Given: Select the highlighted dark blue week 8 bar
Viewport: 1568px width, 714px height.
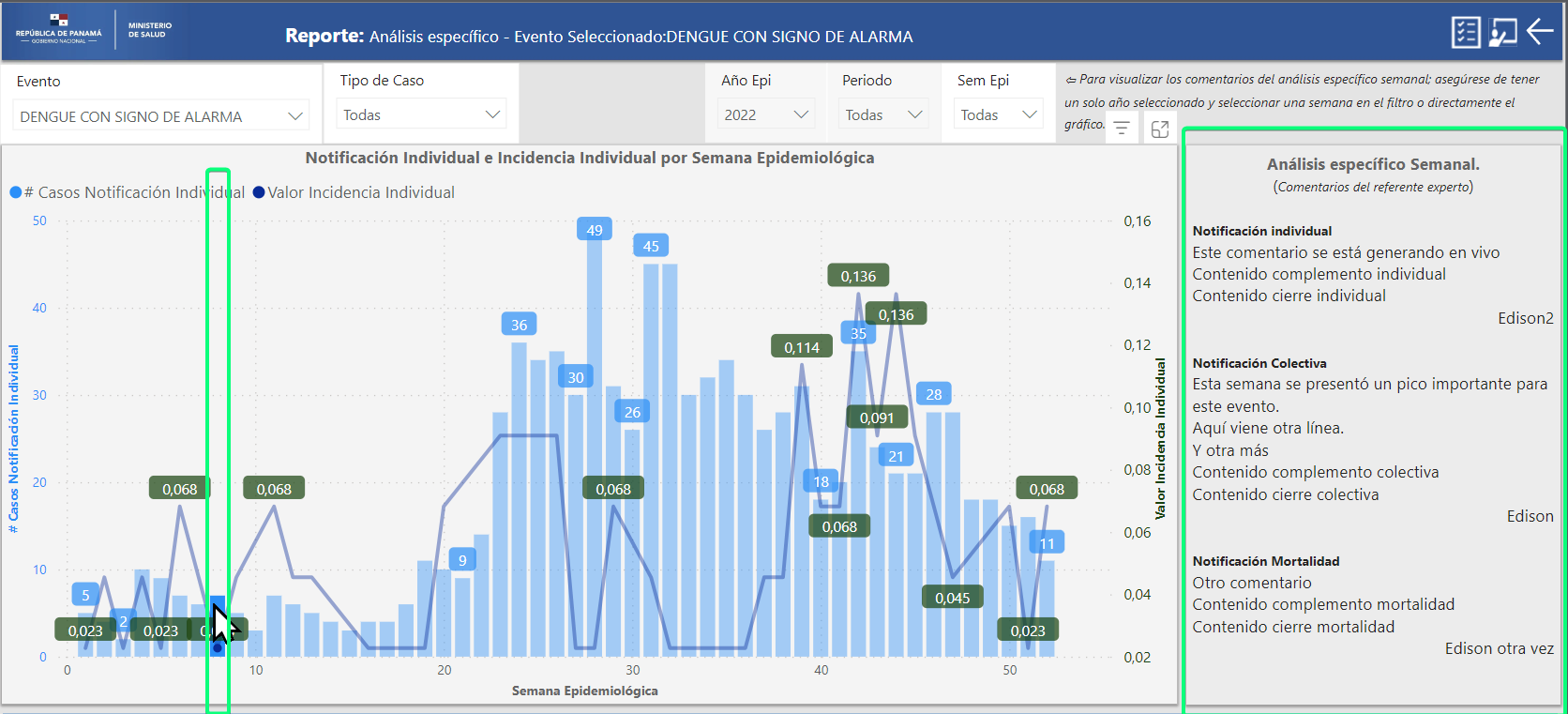Looking at the screenshot, I should coord(217,626).
